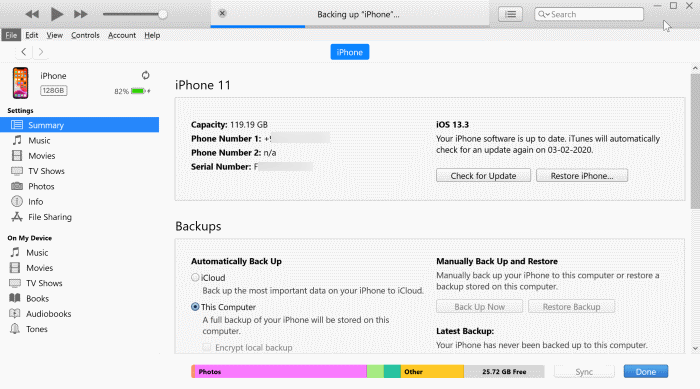Click the backup progress bar
This screenshot has height=389, width=700.
point(350,26)
